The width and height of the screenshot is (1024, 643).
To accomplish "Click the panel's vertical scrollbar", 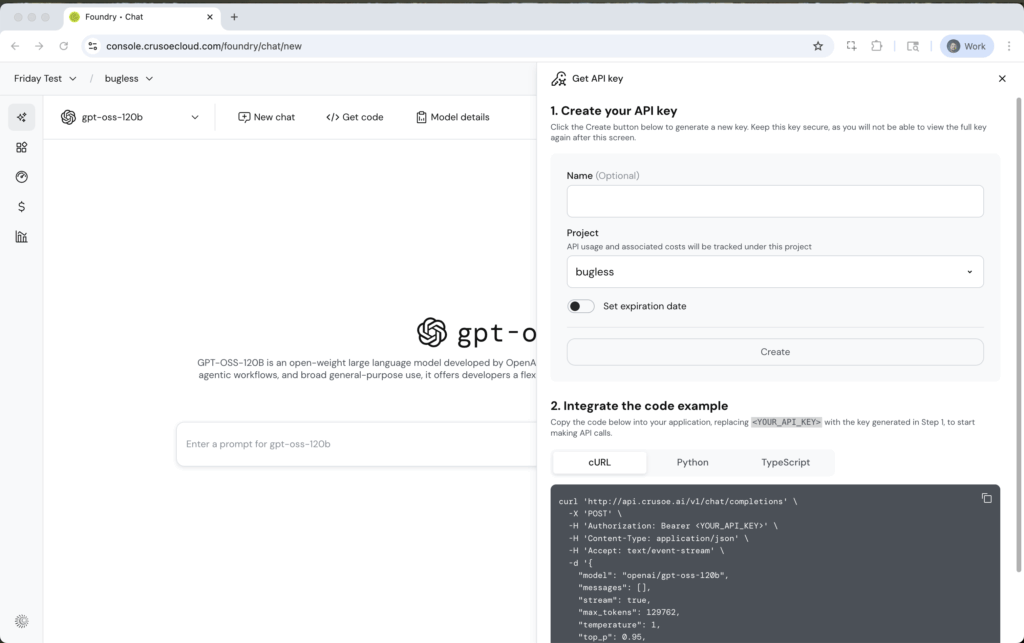I will tap(1018, 333).
